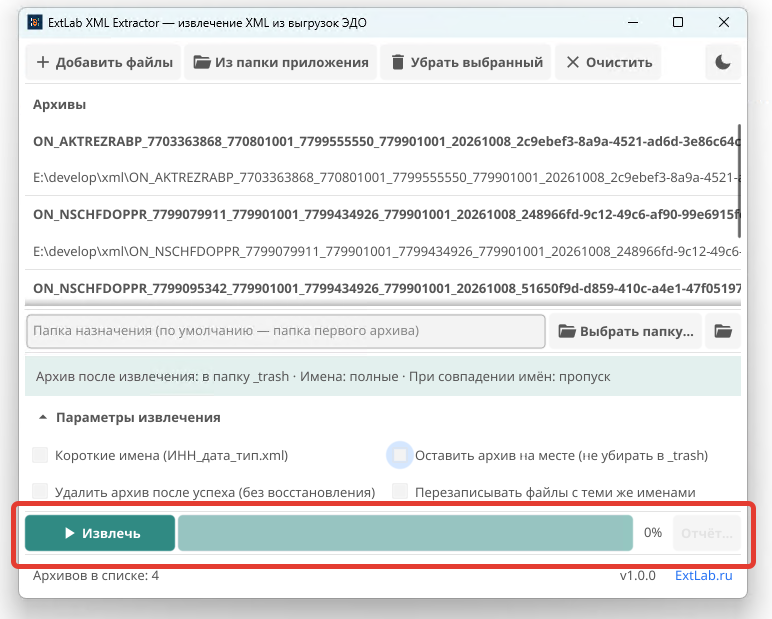This screenshot has width=772, height=619.
Task: Collapse the Параметры извлечения section
Action: 129,418
